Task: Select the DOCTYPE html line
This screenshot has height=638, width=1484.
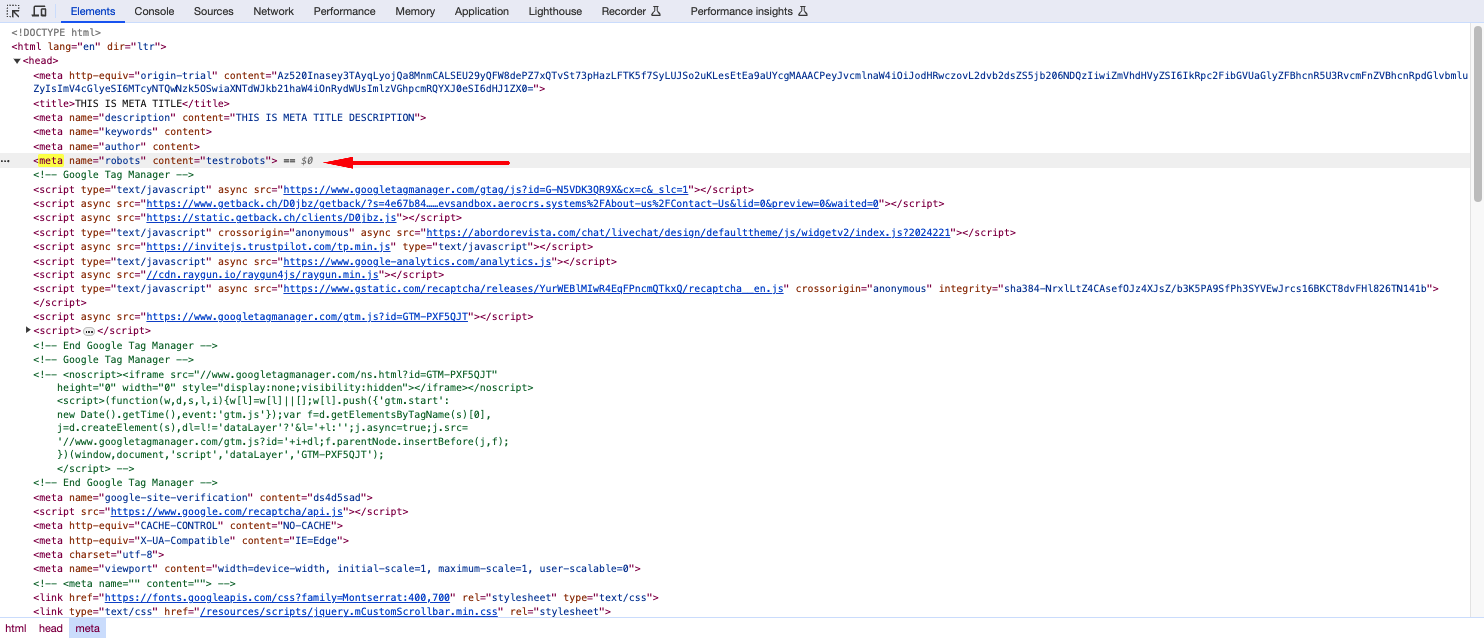Action: [56, 33]
